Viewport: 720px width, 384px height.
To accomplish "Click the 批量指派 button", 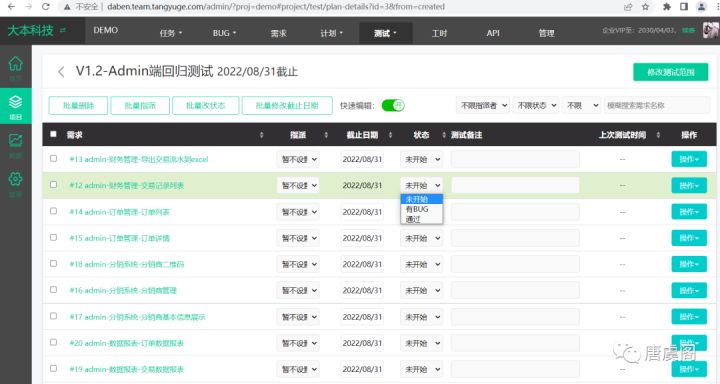I will click(140, 106).
